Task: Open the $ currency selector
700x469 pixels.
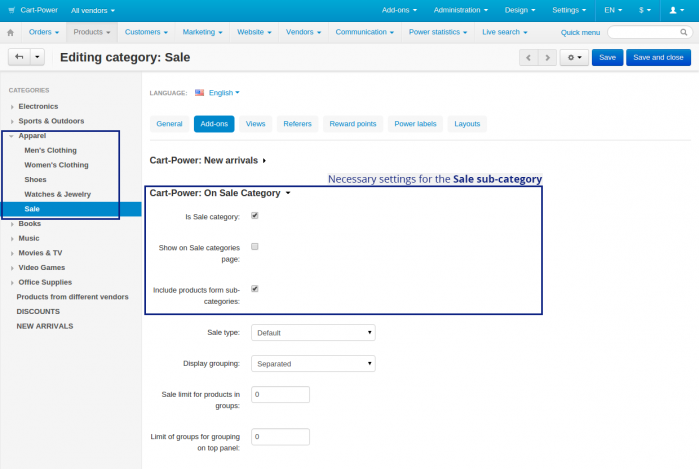Action: pos(645,10)
